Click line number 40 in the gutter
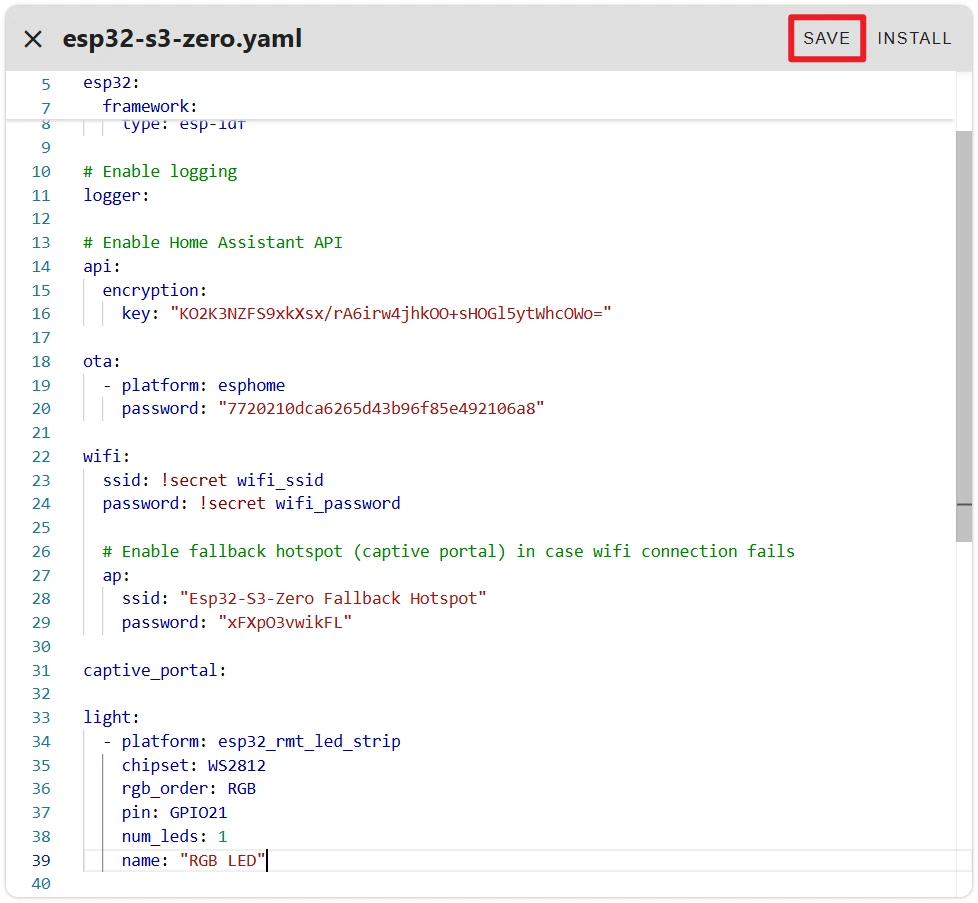The image size is (978, 903). [x=41, y=883]
